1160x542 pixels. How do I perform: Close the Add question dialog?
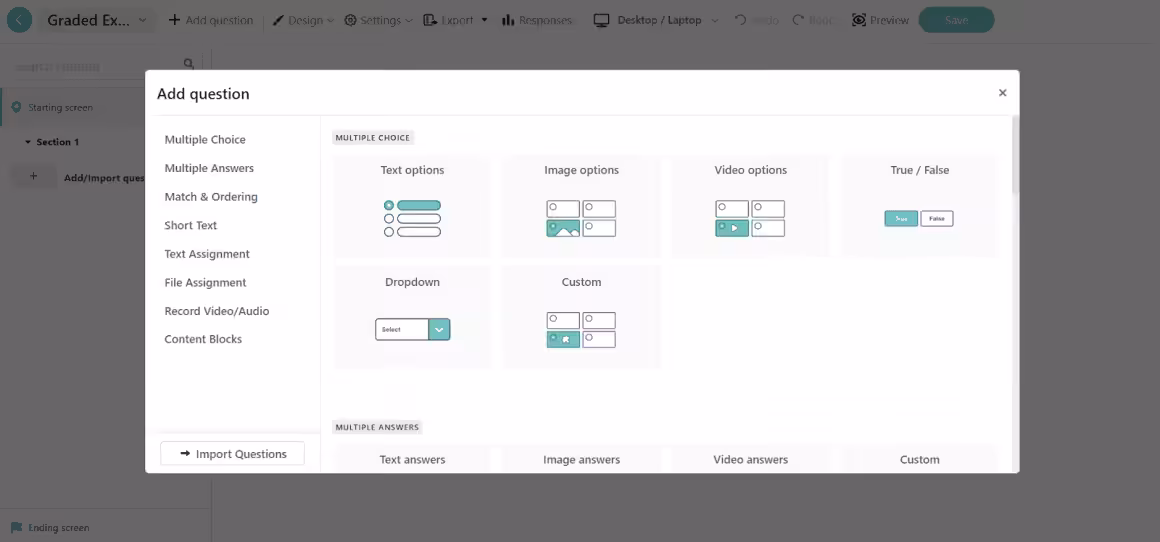1002,92
